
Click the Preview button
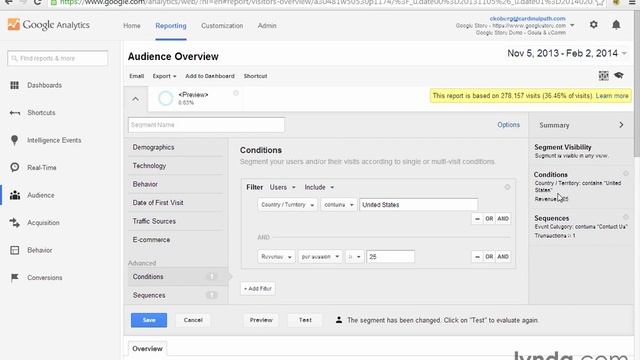[261, 320]
